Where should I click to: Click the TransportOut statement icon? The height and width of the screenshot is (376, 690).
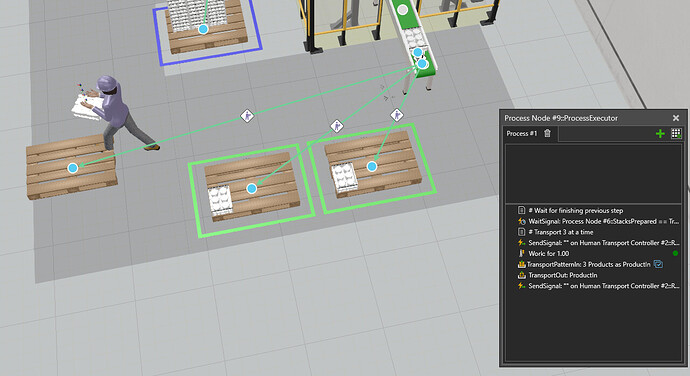[x=521, y=275]
